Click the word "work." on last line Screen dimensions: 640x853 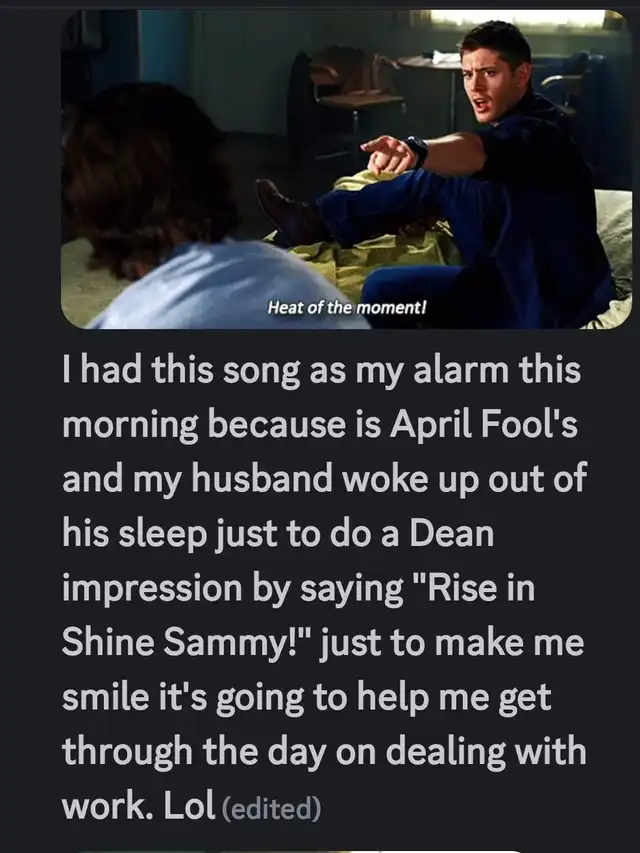click(107, 806)
